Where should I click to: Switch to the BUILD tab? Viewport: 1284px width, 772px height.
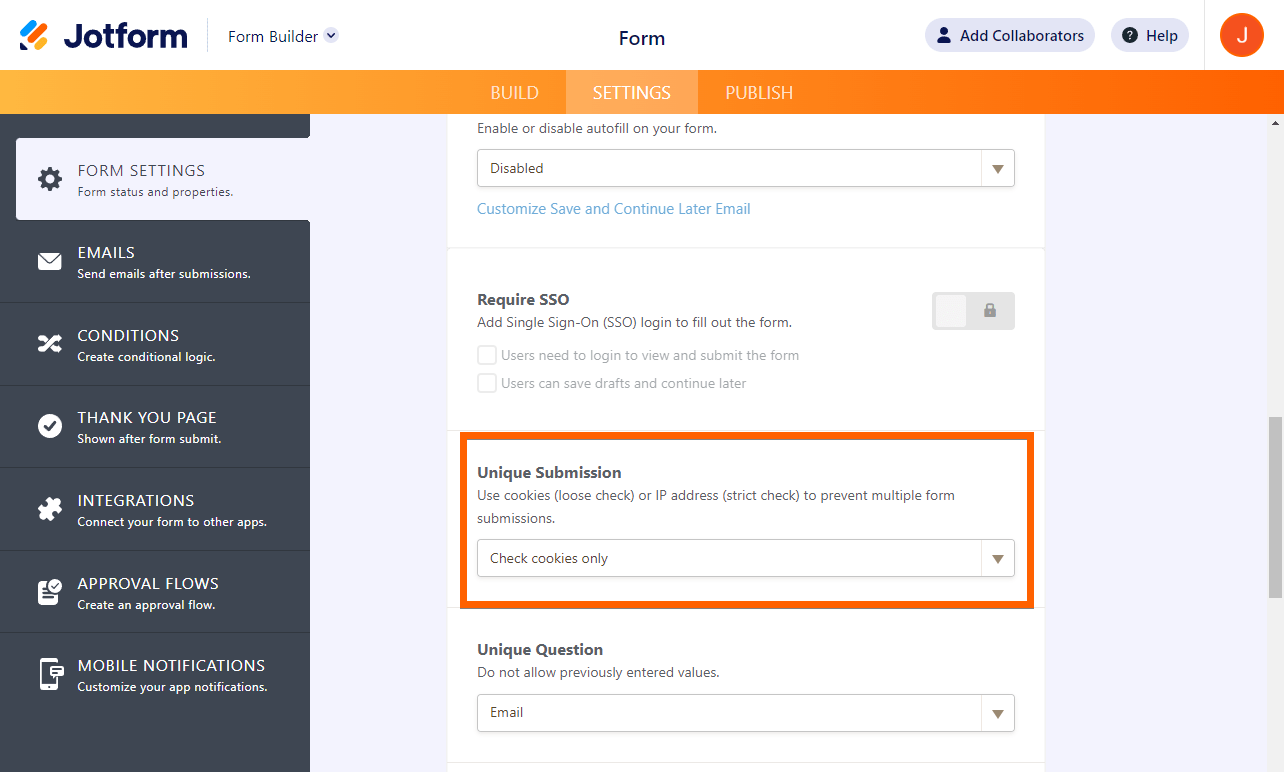click(514, 91)
